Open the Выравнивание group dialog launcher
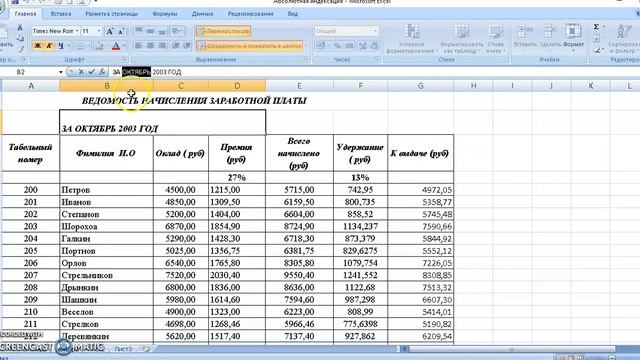Viewport: 640px width, 360px height. click(x=306, y=60)
